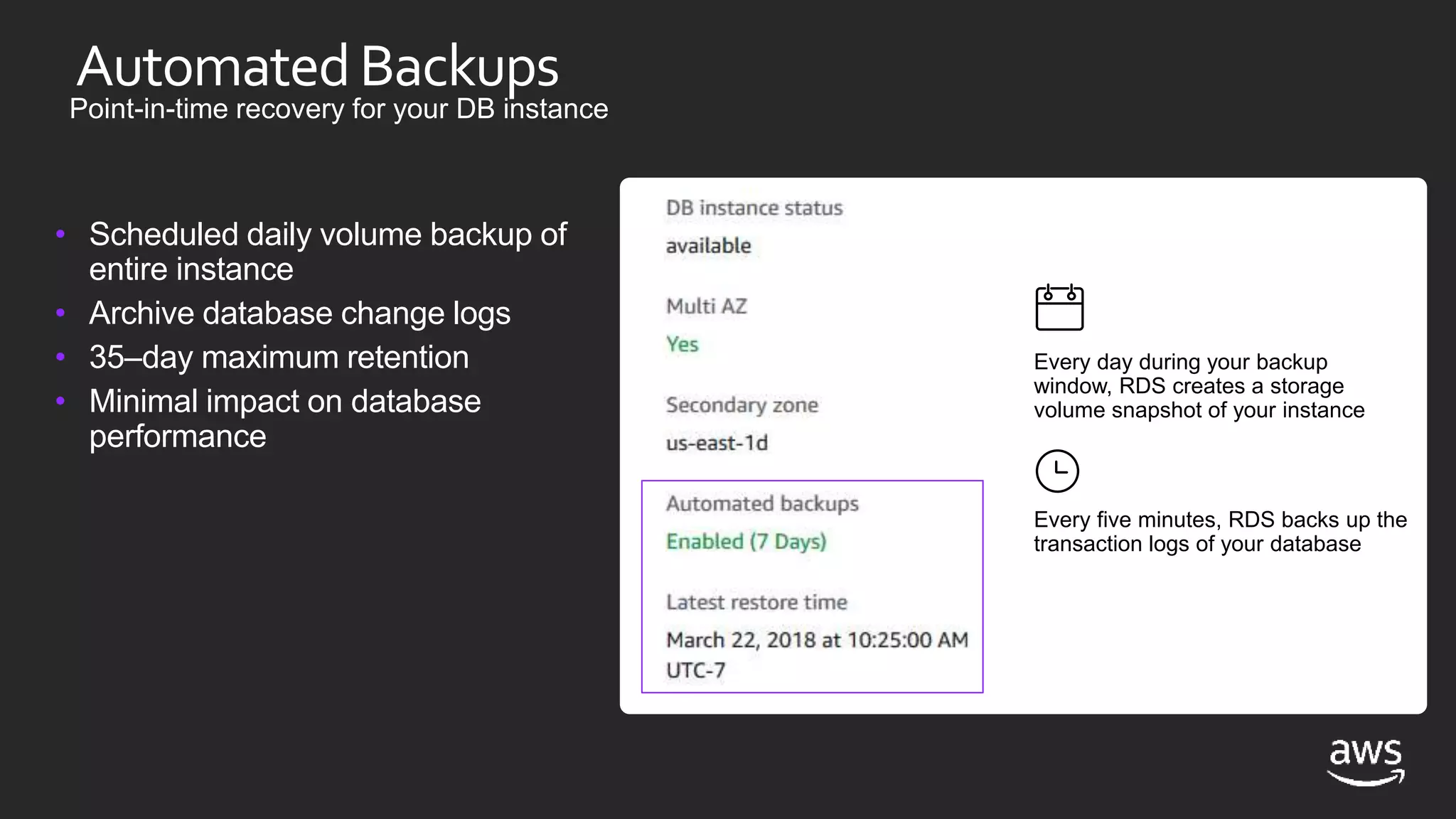Click the 'Automated backups' field label
The height and width of the screenshot is (819, 1456).
(x=762, y=504)
